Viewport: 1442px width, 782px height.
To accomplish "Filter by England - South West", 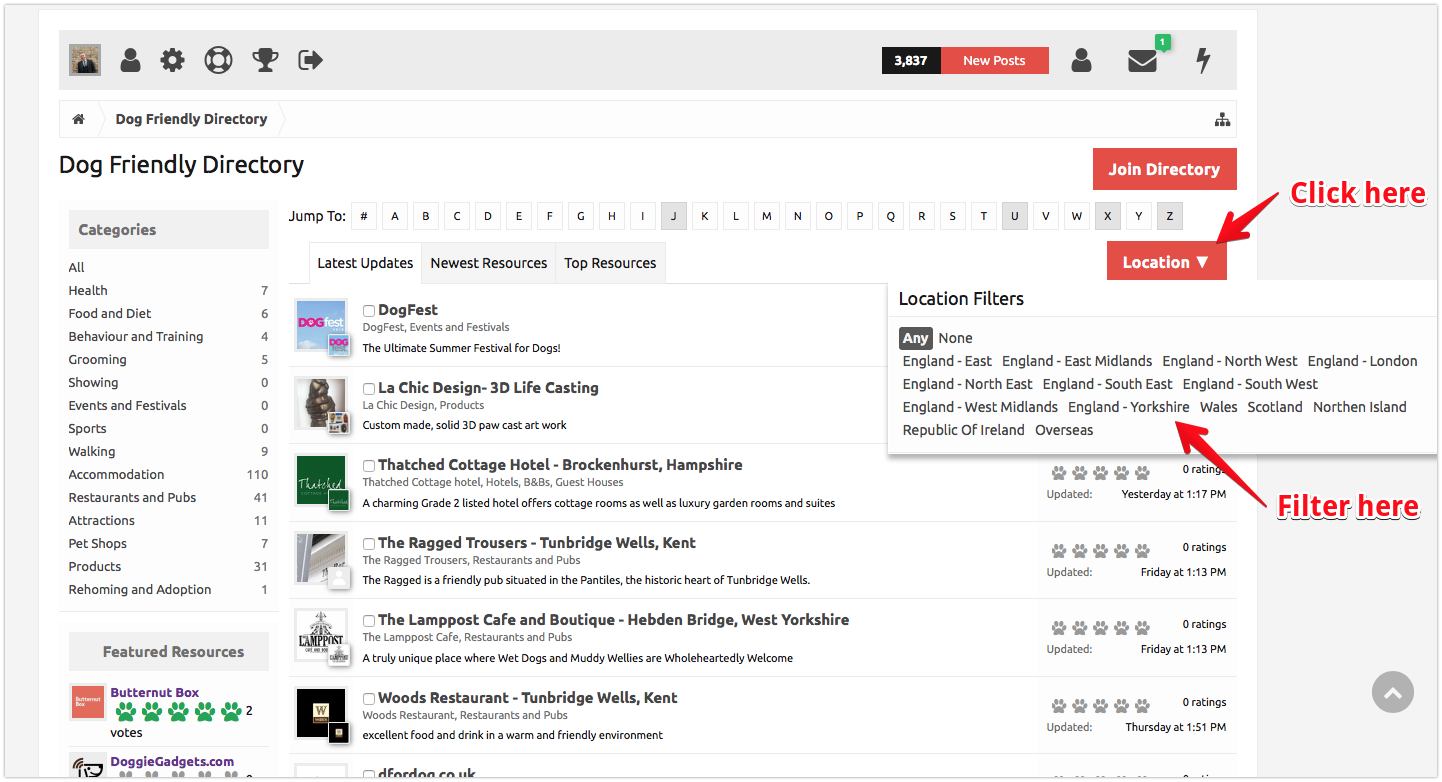I will pos(1250,384).
